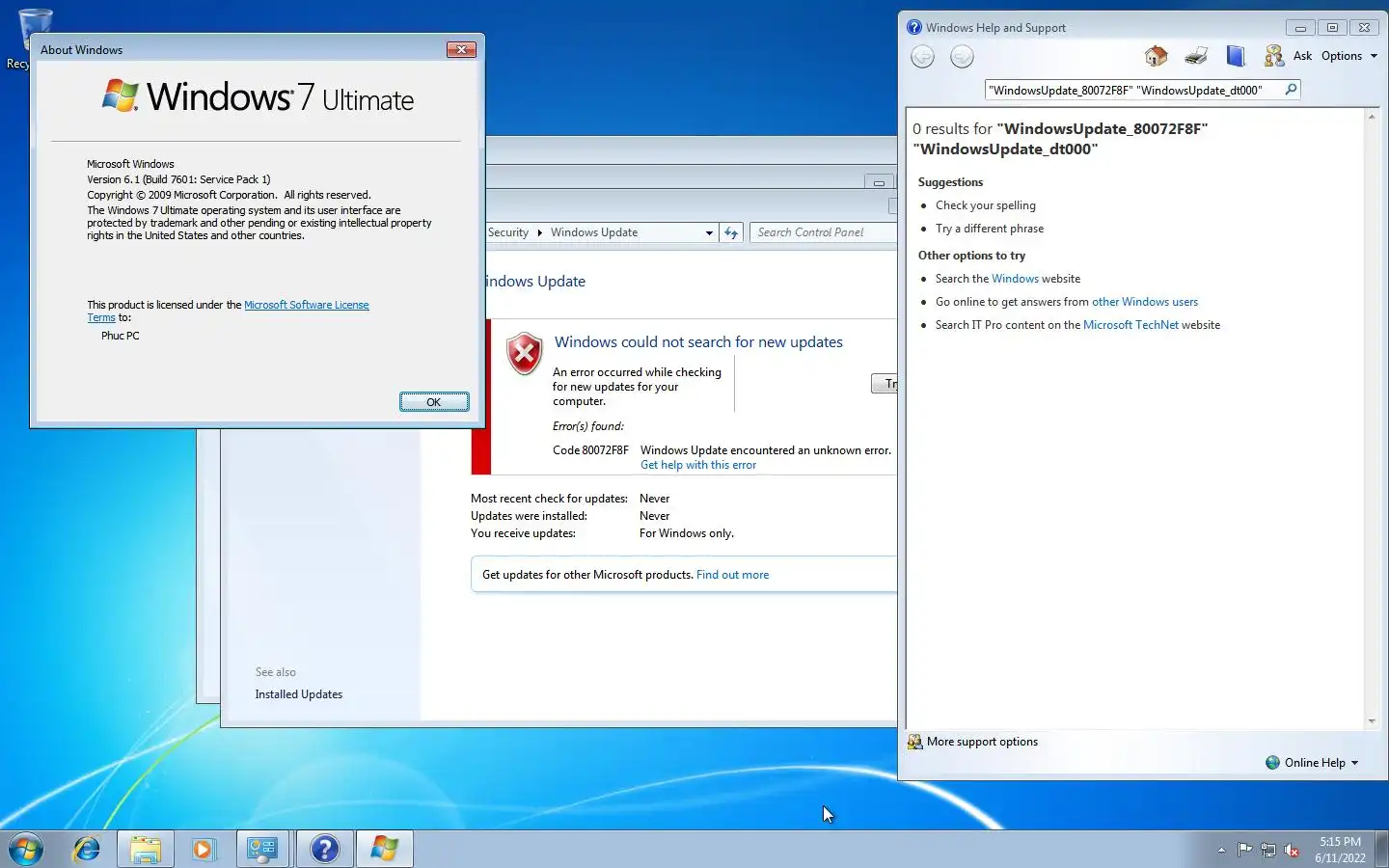Click the red error shield icon
Screen dimensions: 1389x868
coord(525,354)
